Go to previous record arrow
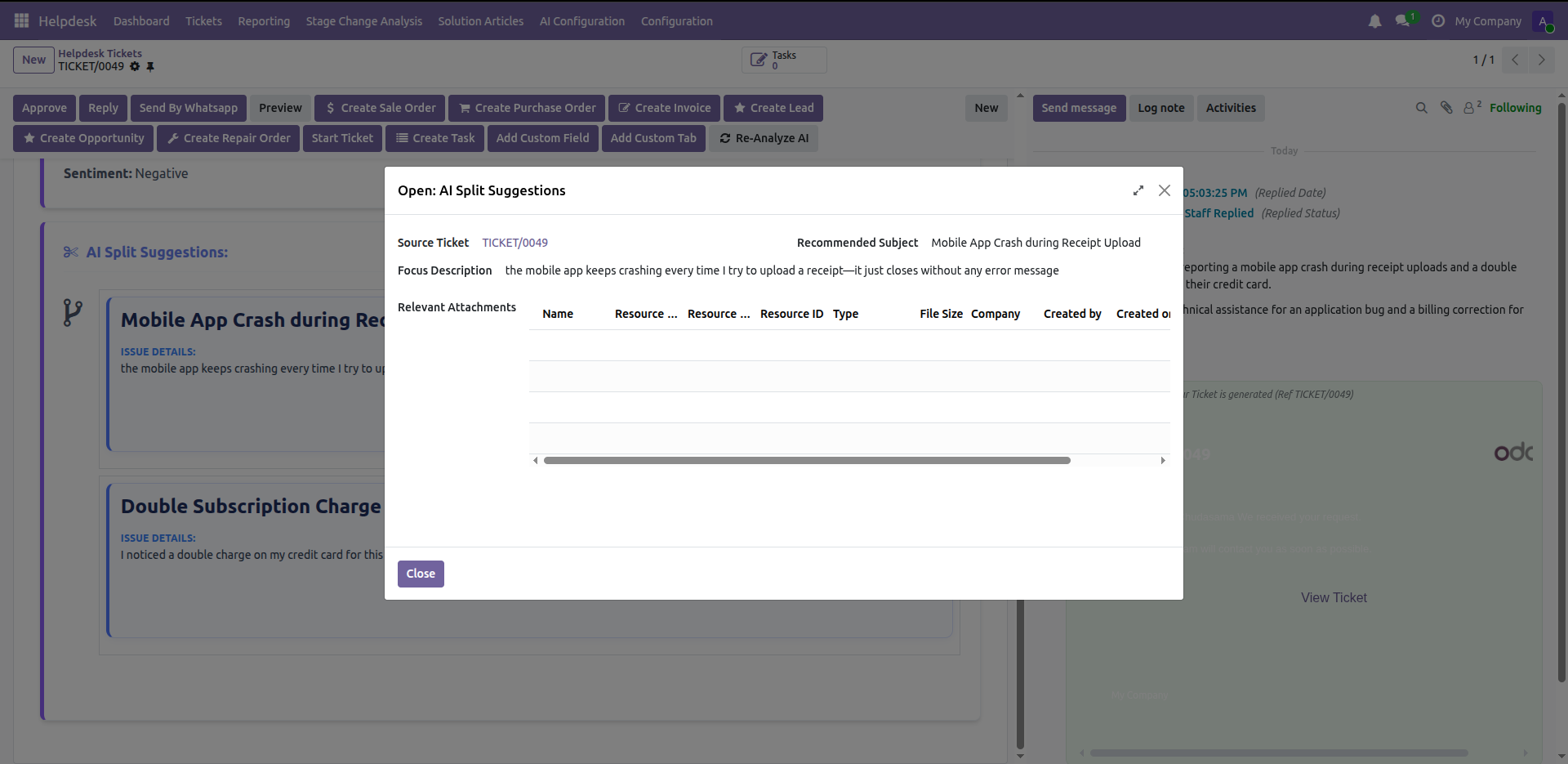 (x=1515, y=60)
